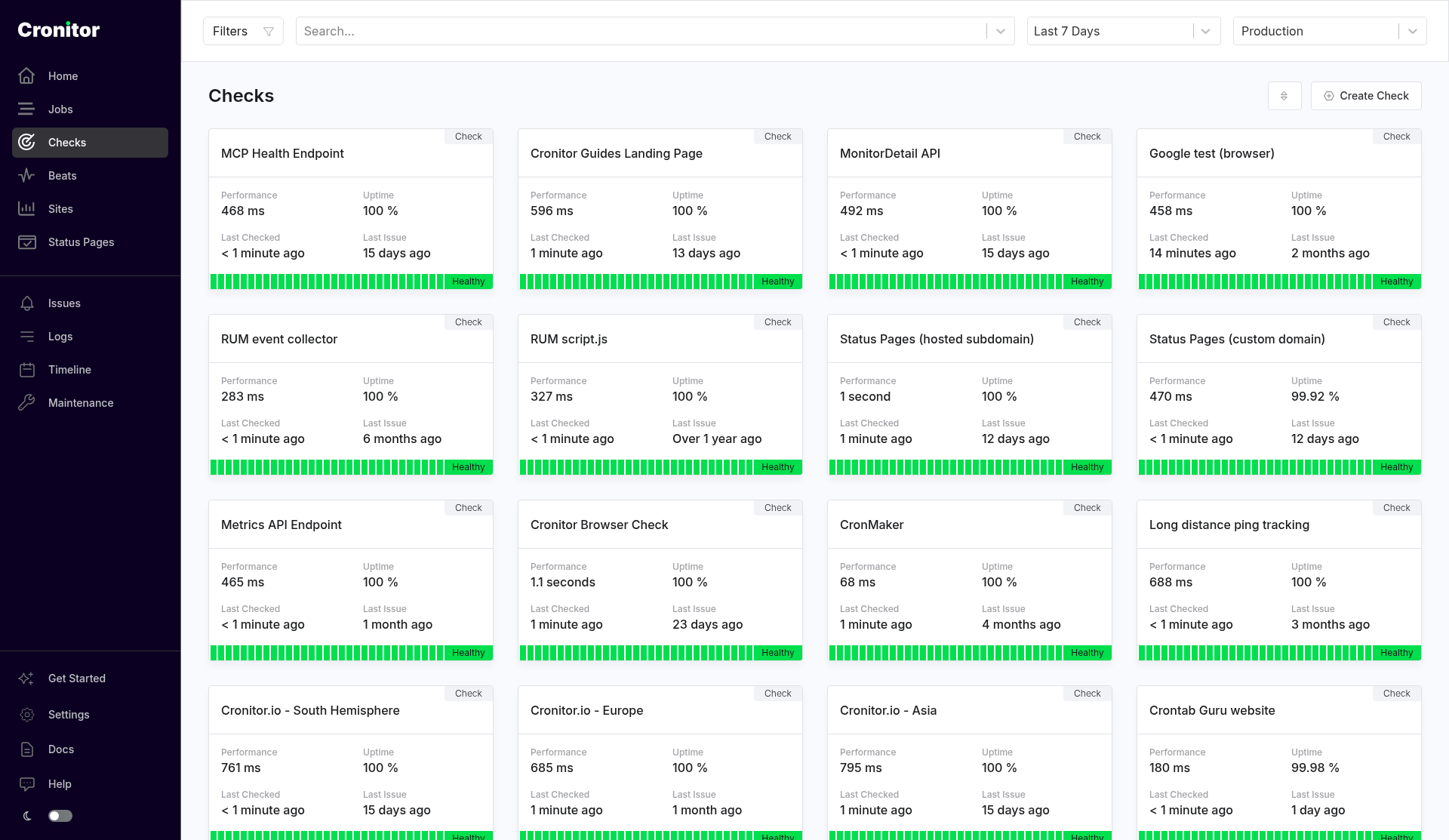Open MonitorDetail API check
This screenshot has height=840, width=1449.
click(x=890, y=153)
